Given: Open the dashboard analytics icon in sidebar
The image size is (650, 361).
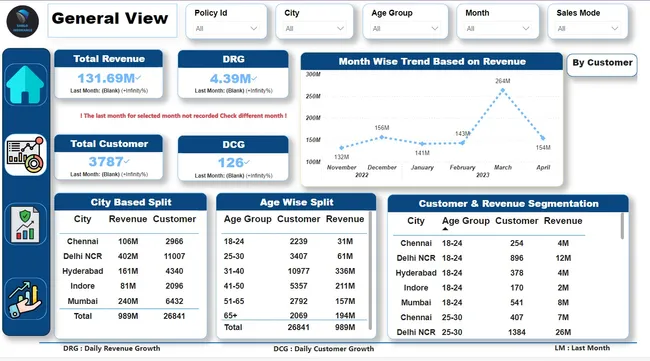Looking at the screenshot, I should (25, 155).
